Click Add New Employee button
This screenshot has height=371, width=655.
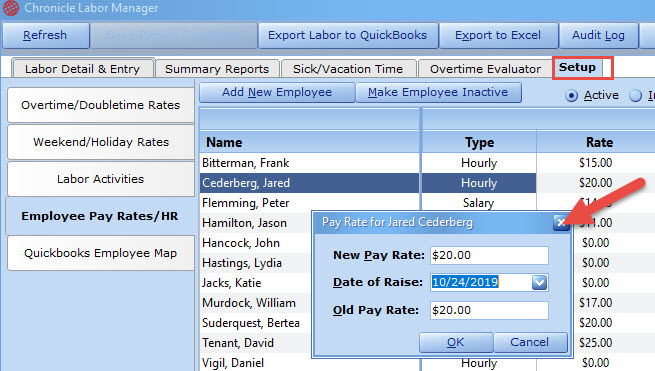pyautogui.click(x=277, y=92)
